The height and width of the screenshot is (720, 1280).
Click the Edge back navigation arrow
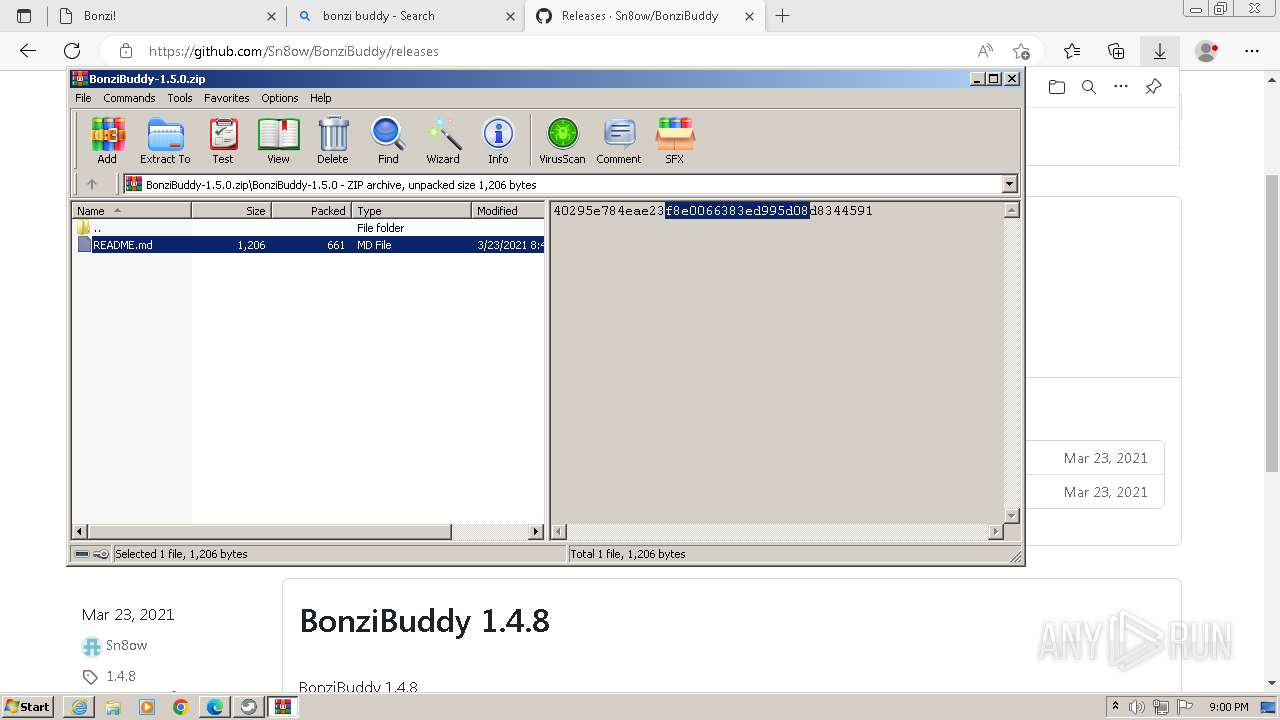(x=28, y=51)
